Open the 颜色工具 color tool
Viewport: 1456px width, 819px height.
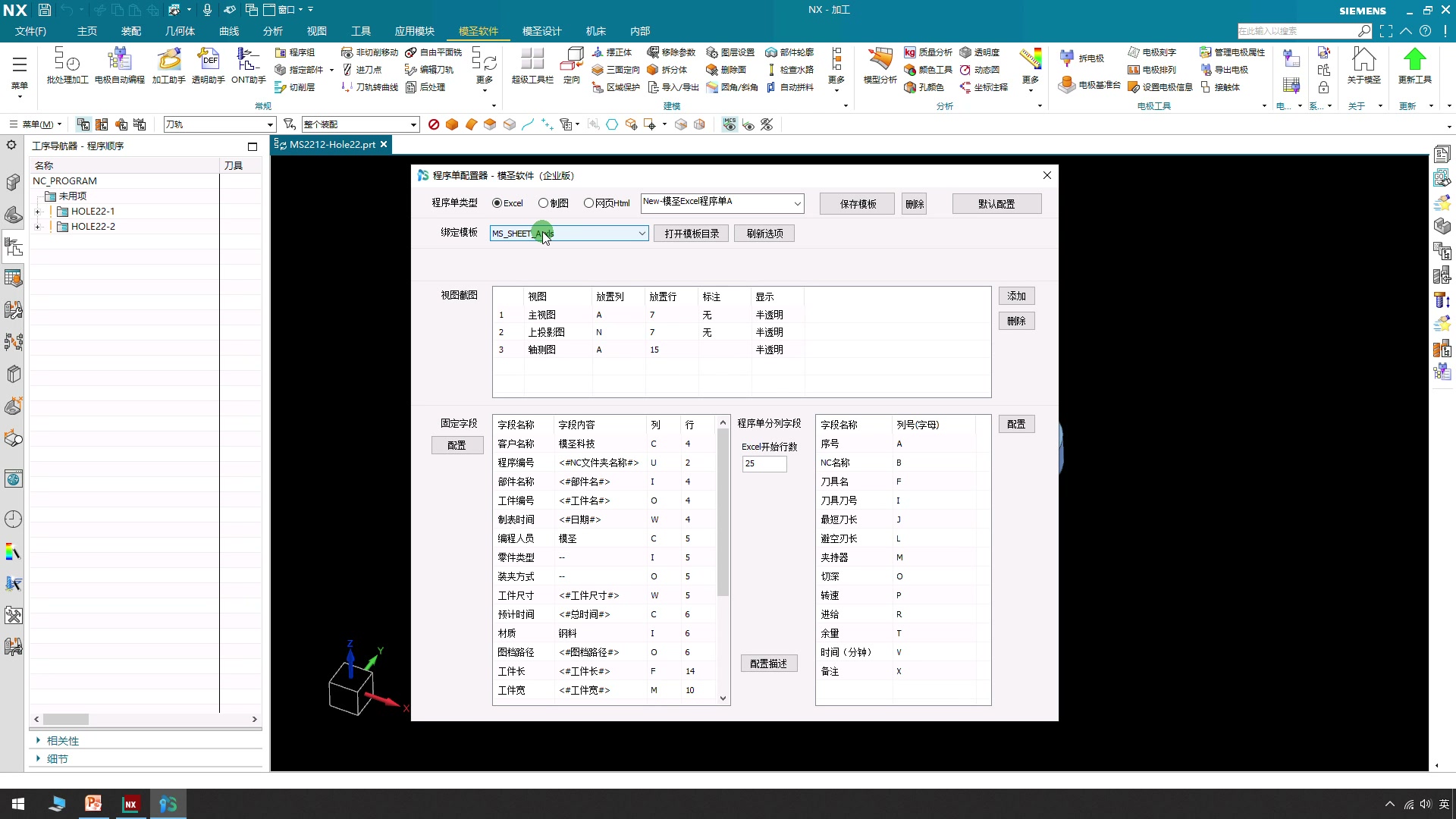[928, 70]
